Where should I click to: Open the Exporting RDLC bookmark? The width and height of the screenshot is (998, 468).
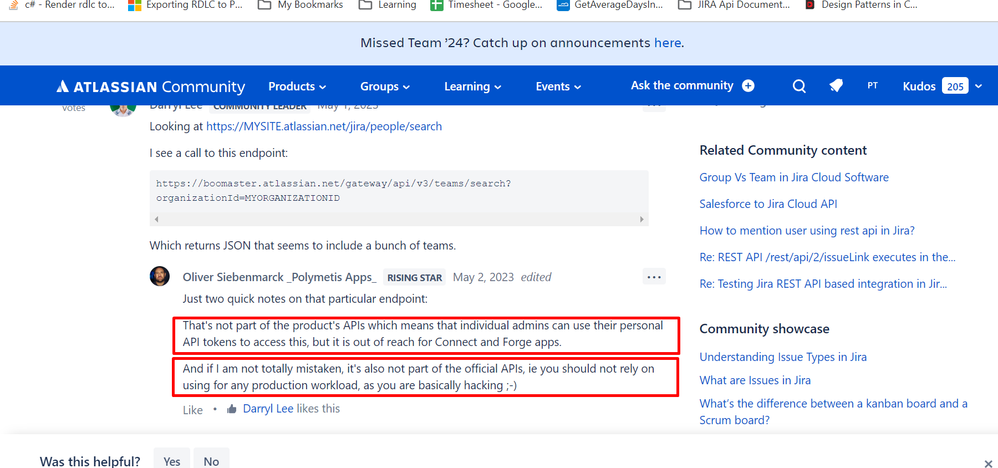[x=185, y=5]
